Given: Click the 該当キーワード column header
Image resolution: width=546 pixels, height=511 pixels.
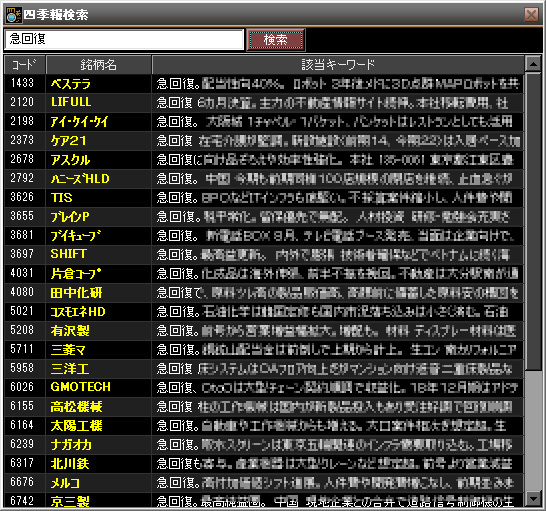Looking at the screenshot, I should [x=338, y=65].
